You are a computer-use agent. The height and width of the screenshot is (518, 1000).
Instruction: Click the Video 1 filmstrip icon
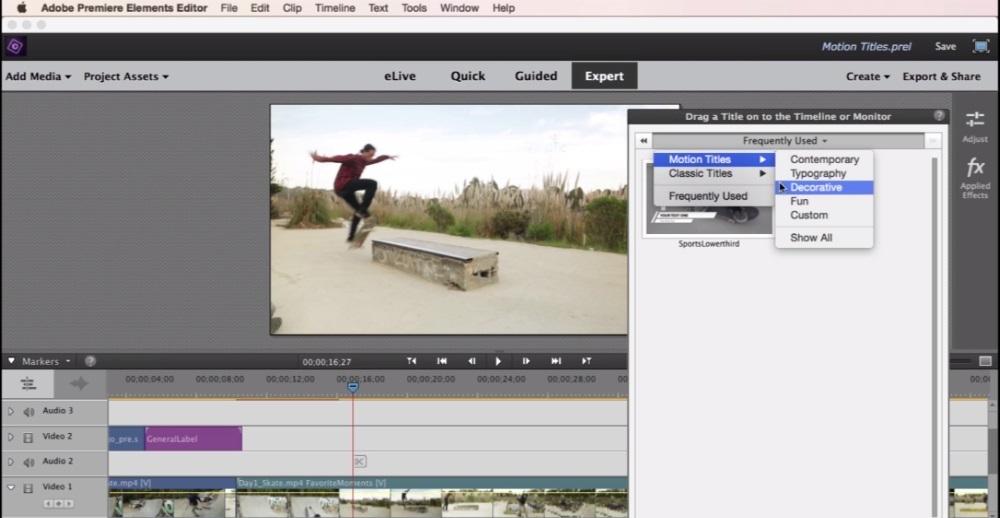pyautogui.click(x=28, y=488)
